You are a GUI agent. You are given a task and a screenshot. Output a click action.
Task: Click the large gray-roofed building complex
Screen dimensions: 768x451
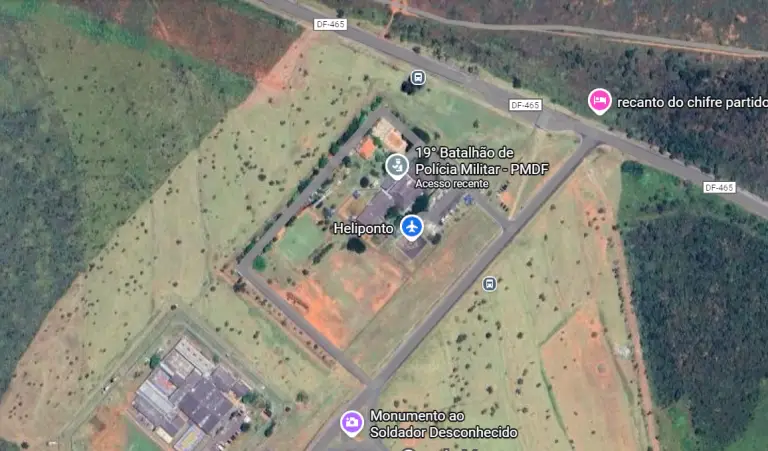pyautogui.click(x=191, y=393)
